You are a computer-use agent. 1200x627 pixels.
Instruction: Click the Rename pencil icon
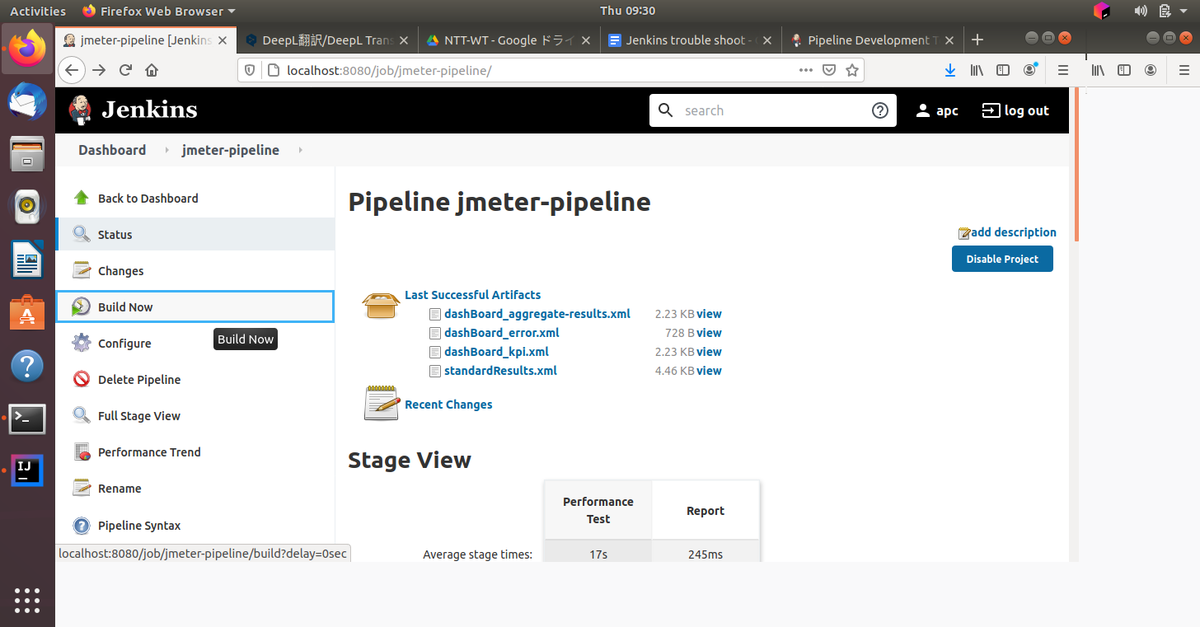tap(81, 488)
